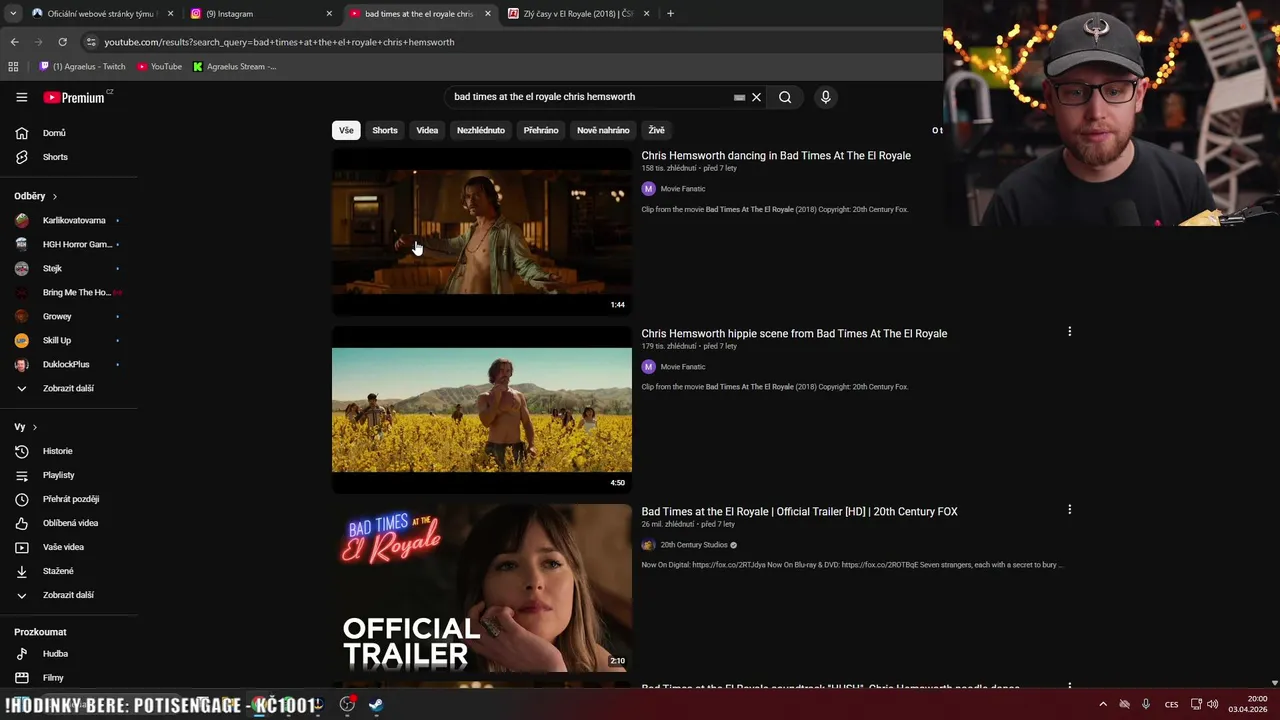Show hidden icons in system tray
This screenshot has width=1280, height=720.
tap(1103, 704)
